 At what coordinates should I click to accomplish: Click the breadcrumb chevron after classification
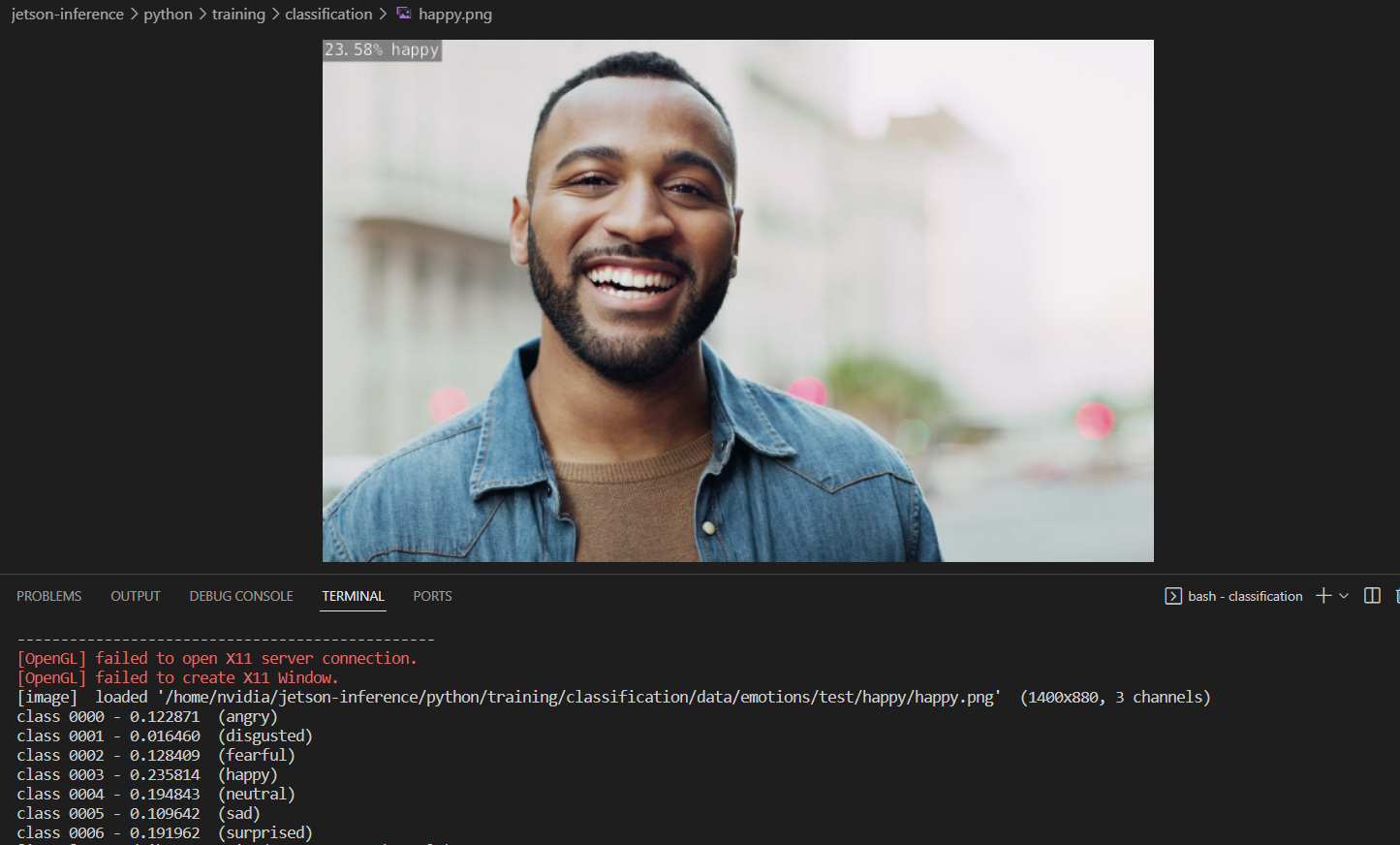tap(385, 14)
